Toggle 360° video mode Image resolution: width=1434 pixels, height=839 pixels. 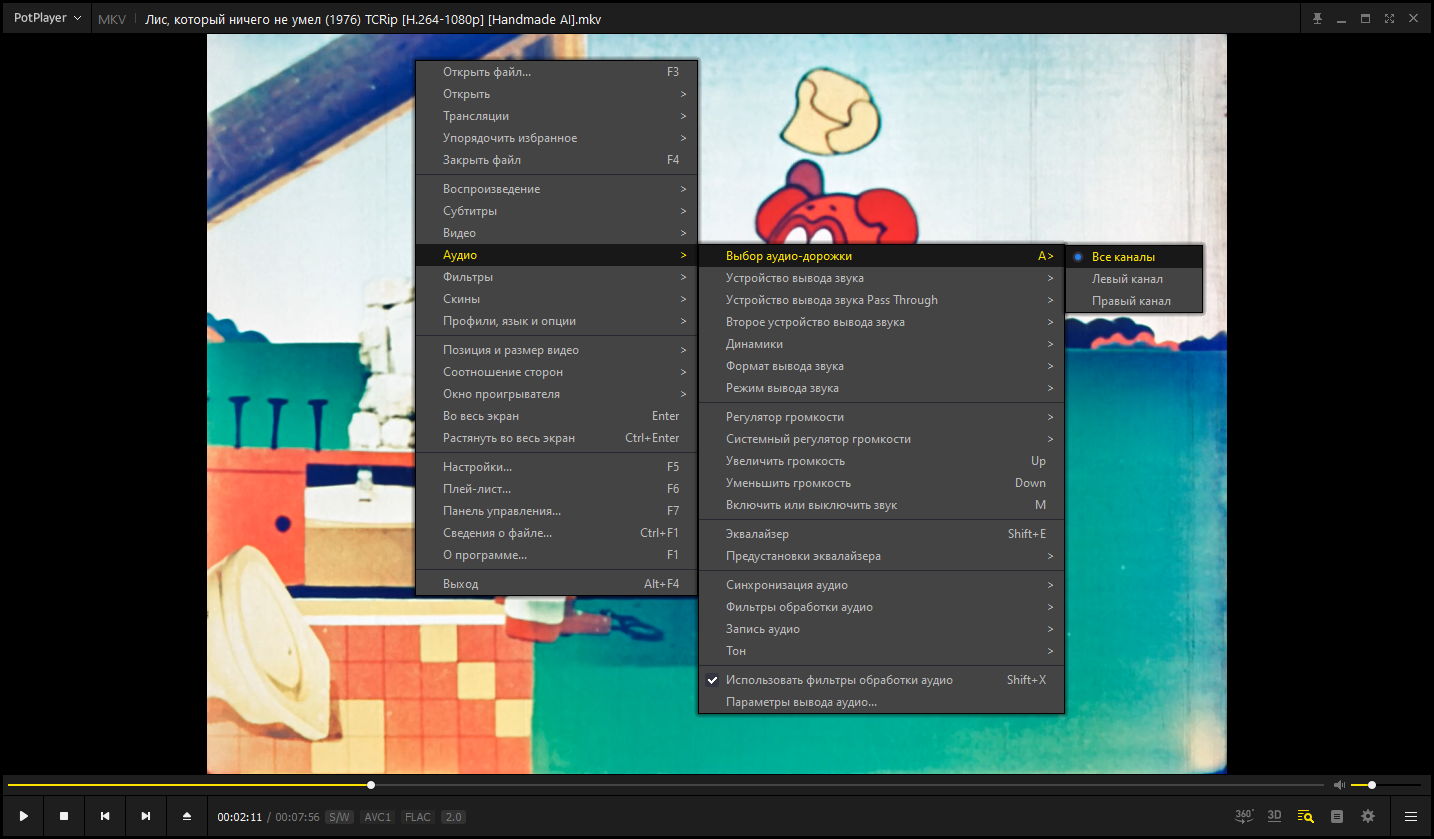1244,816
